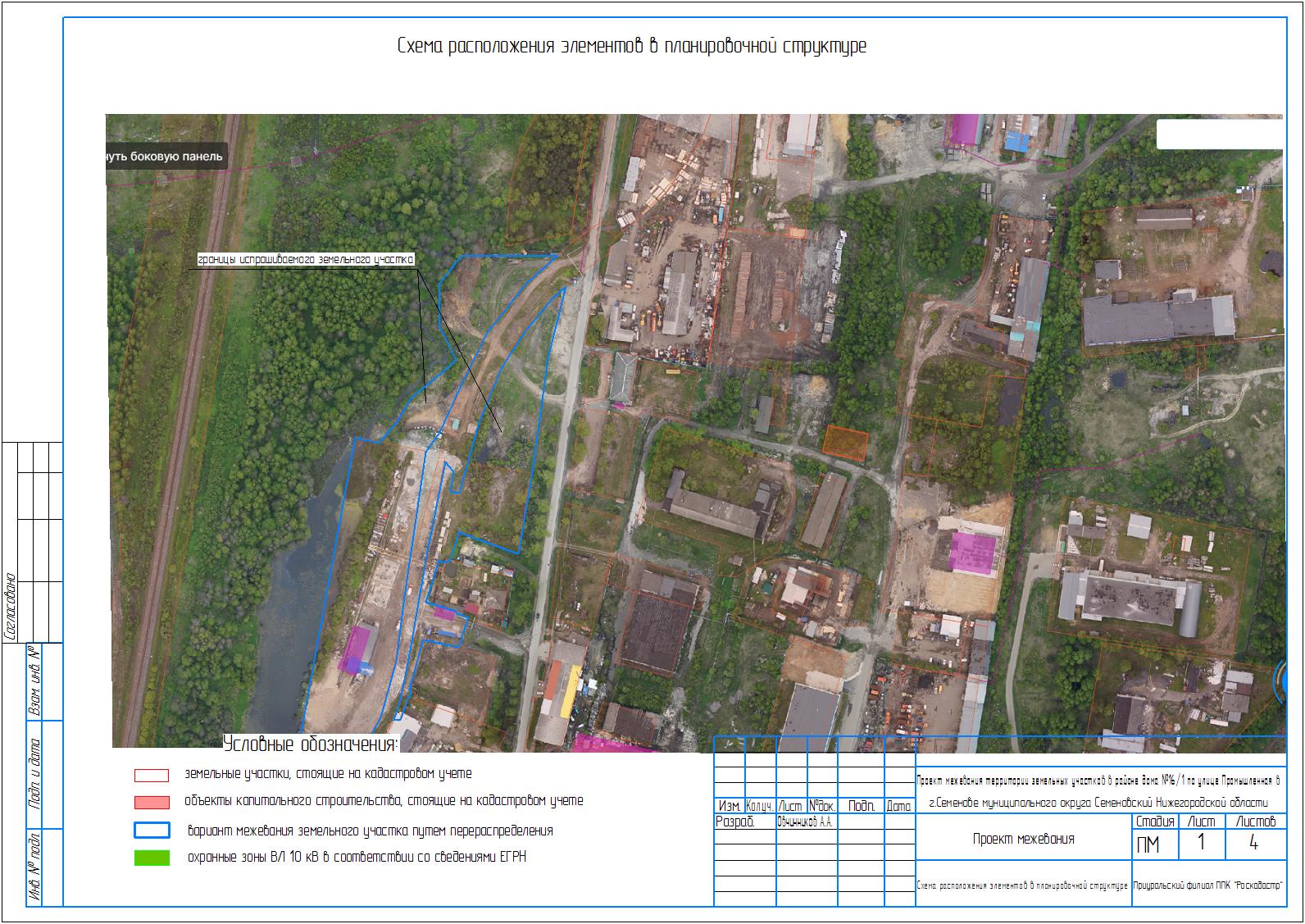Click the 'Согласовано' side stamp label
This screenshot has height=924, width=1305.
click(x=11, y=607)
